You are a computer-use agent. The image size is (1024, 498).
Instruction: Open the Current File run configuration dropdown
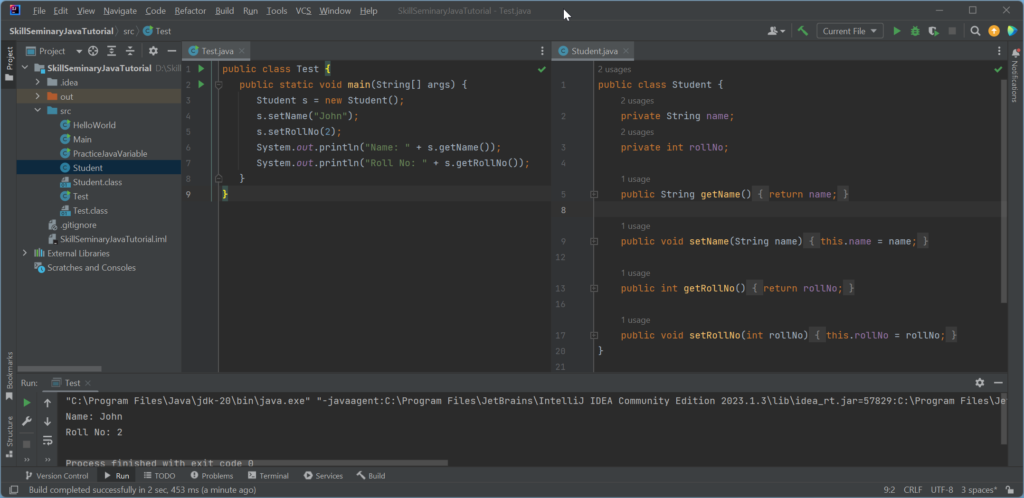[850, 31]
